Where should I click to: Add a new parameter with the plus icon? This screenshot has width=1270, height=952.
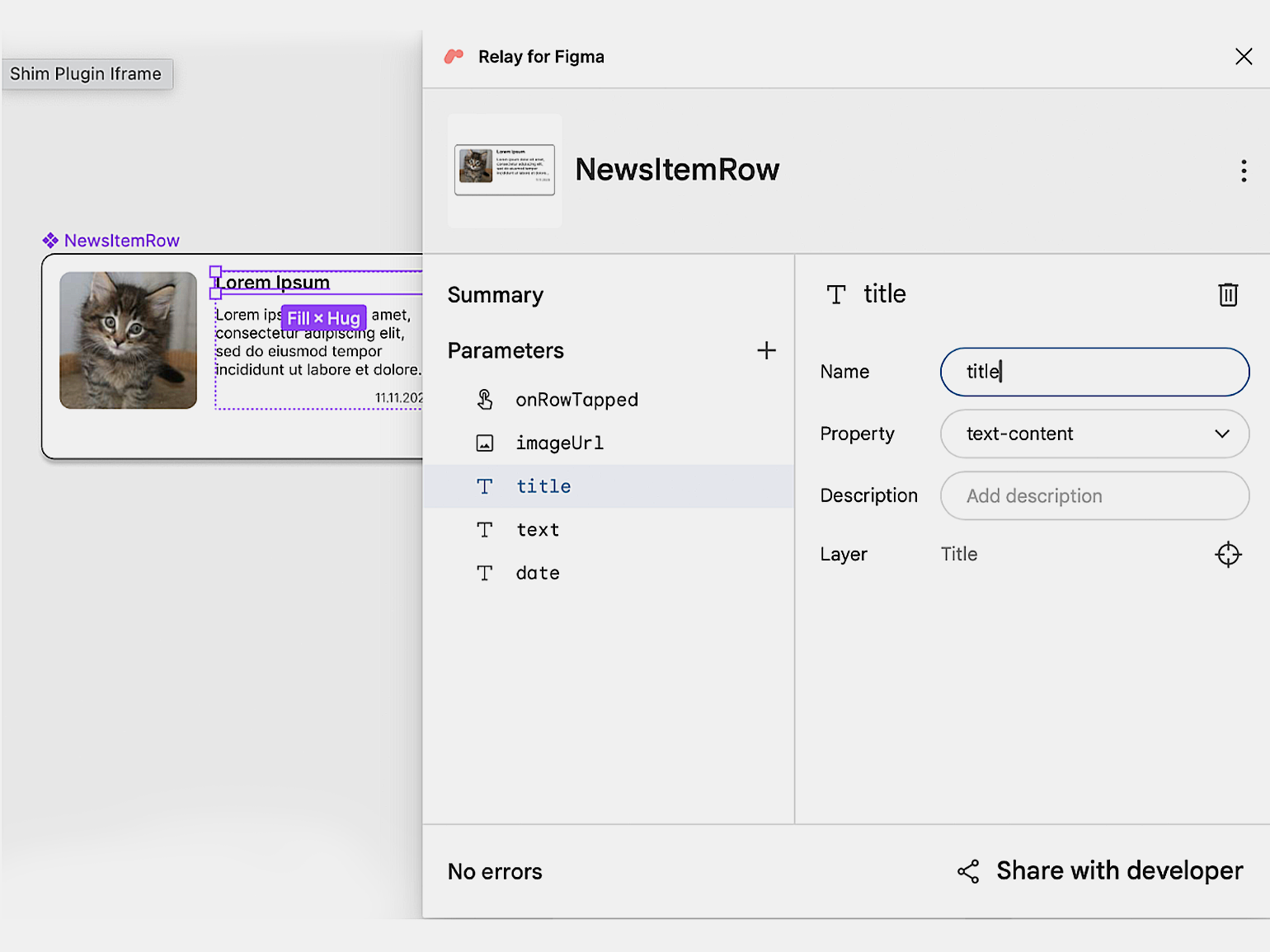[766, 350]
